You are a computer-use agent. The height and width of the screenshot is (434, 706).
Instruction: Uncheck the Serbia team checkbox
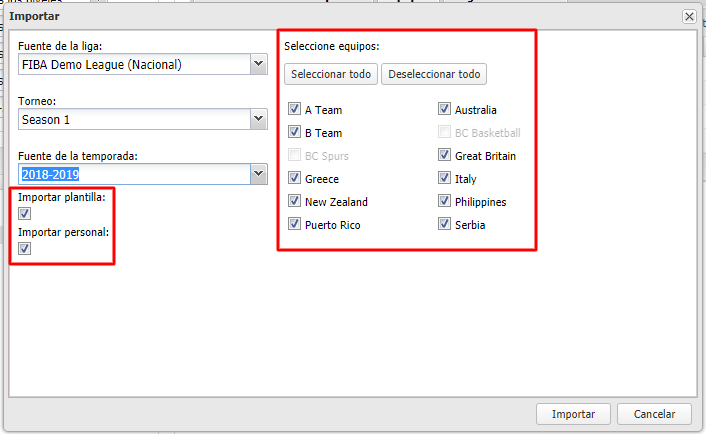[x=445, y=225]
